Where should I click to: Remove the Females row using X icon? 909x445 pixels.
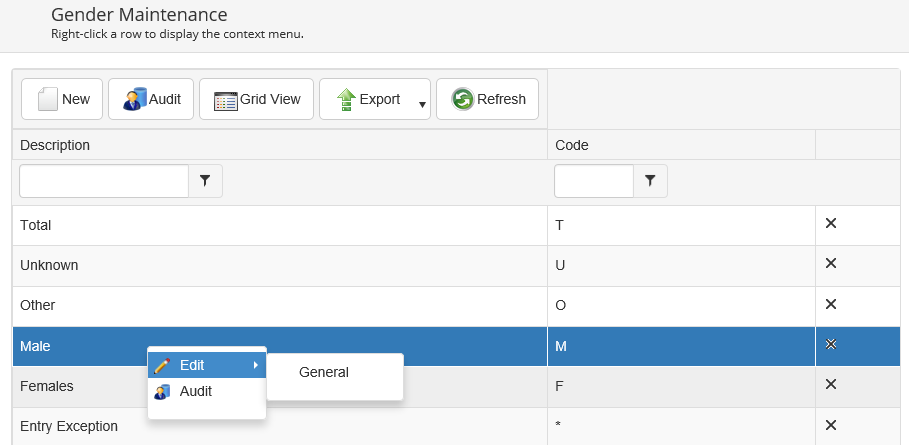pyautogui.click(x=830, y=384)
